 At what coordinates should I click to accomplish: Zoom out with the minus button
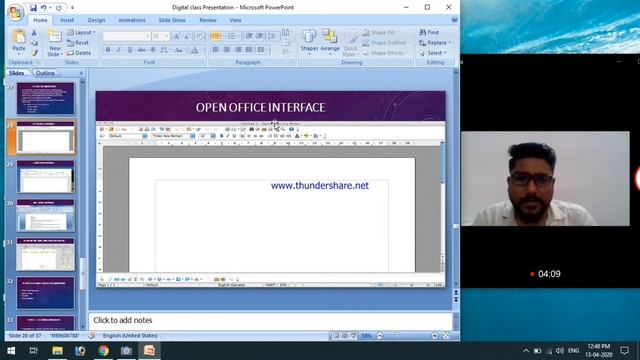(380, 336)
